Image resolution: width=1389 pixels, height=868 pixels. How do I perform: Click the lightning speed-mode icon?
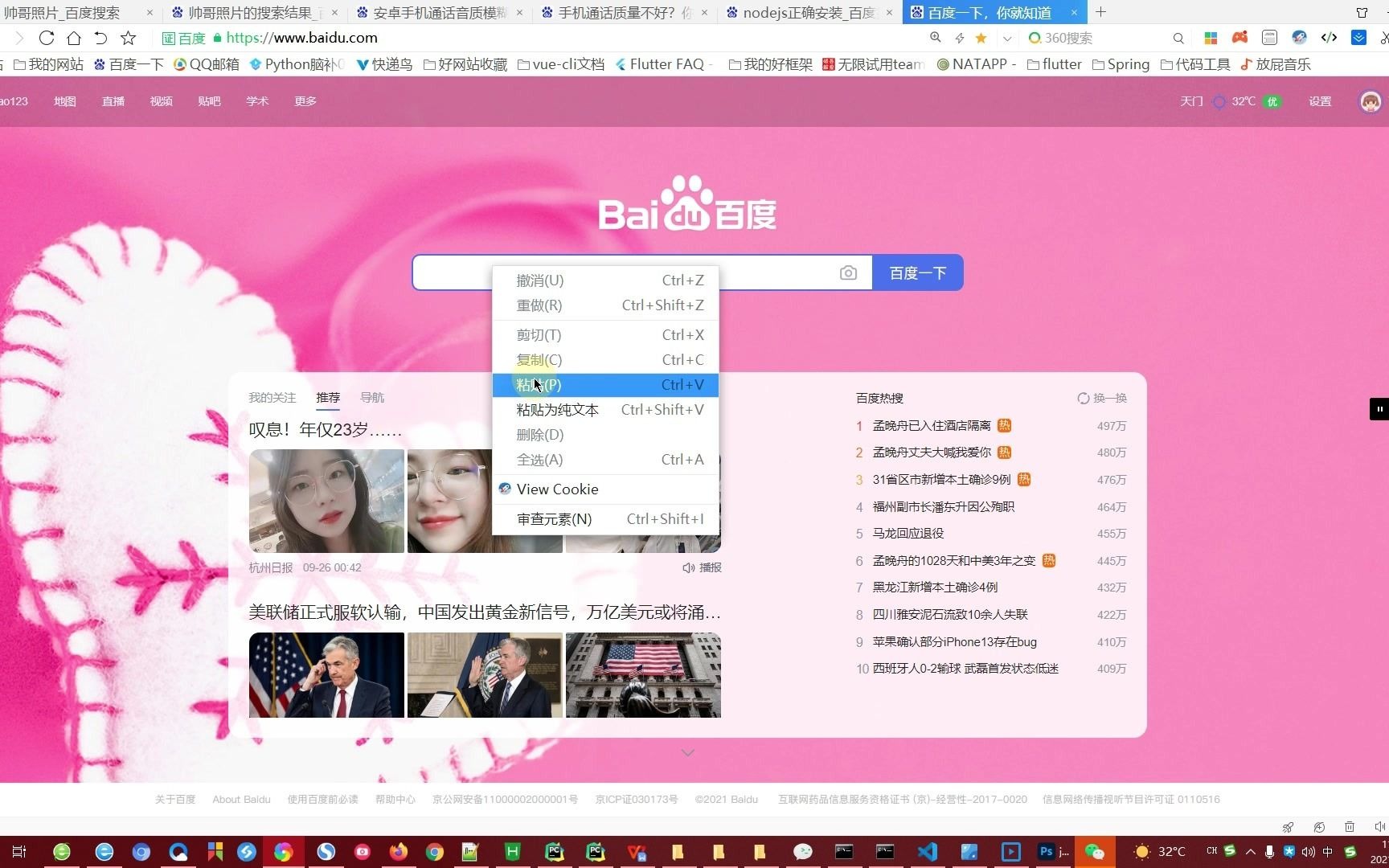pyautogui.click(x=959, y=38)
